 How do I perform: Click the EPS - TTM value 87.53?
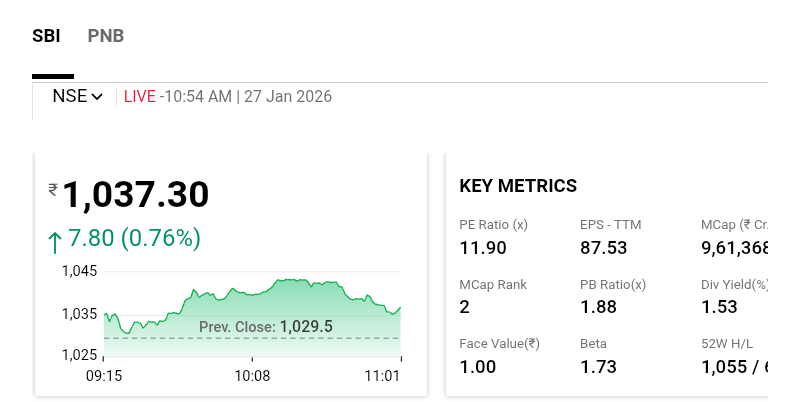click(603, 247)
